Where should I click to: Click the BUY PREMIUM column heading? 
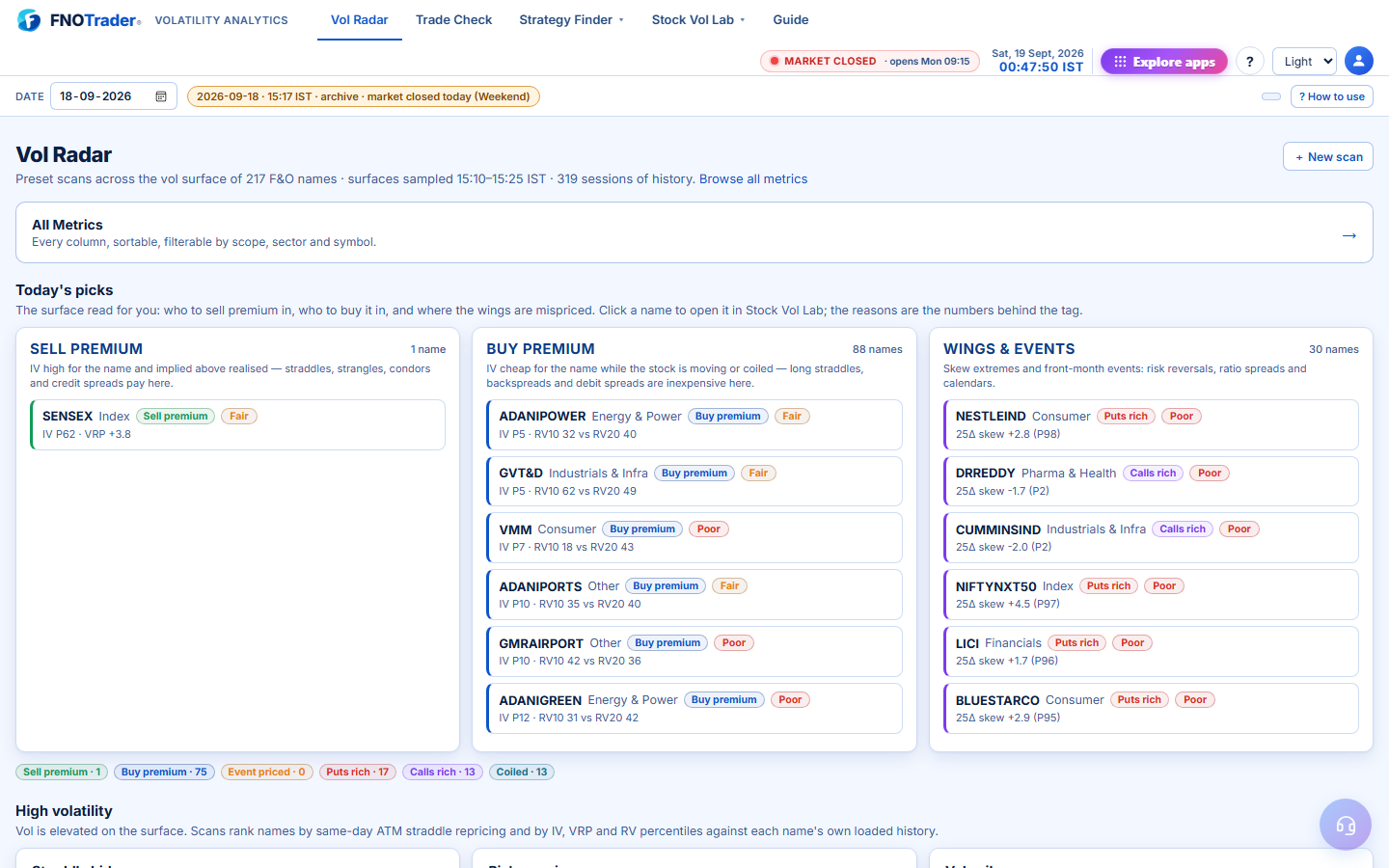[540, 349]
